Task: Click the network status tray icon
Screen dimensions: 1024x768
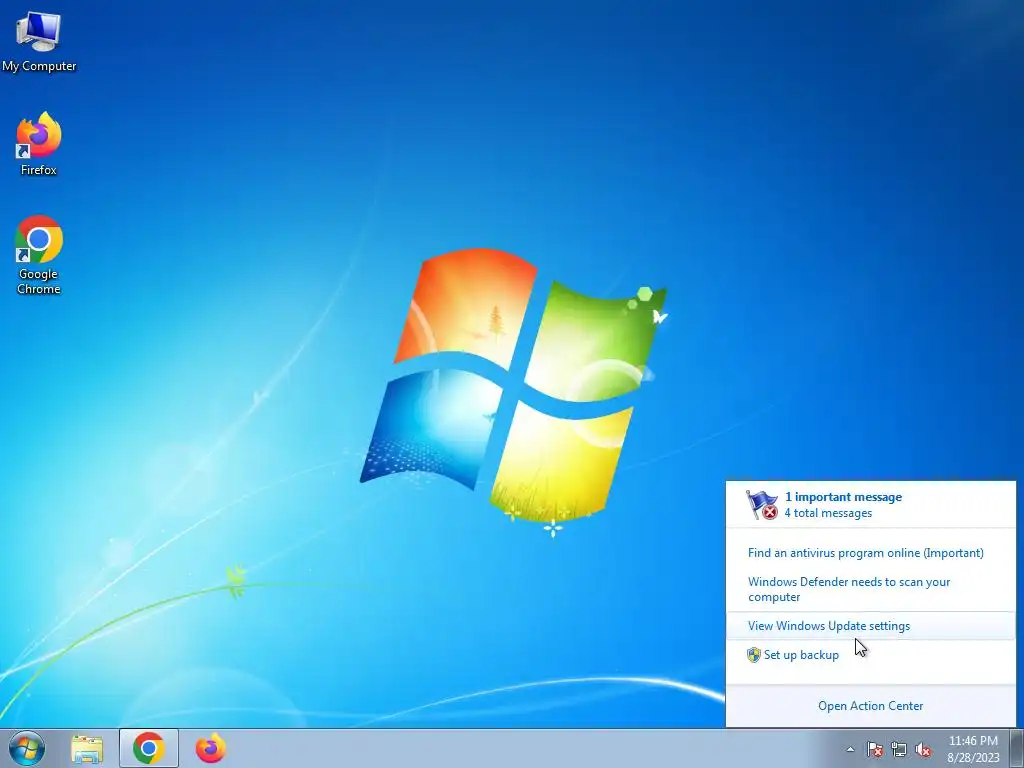Action: [x=899, y=749]
